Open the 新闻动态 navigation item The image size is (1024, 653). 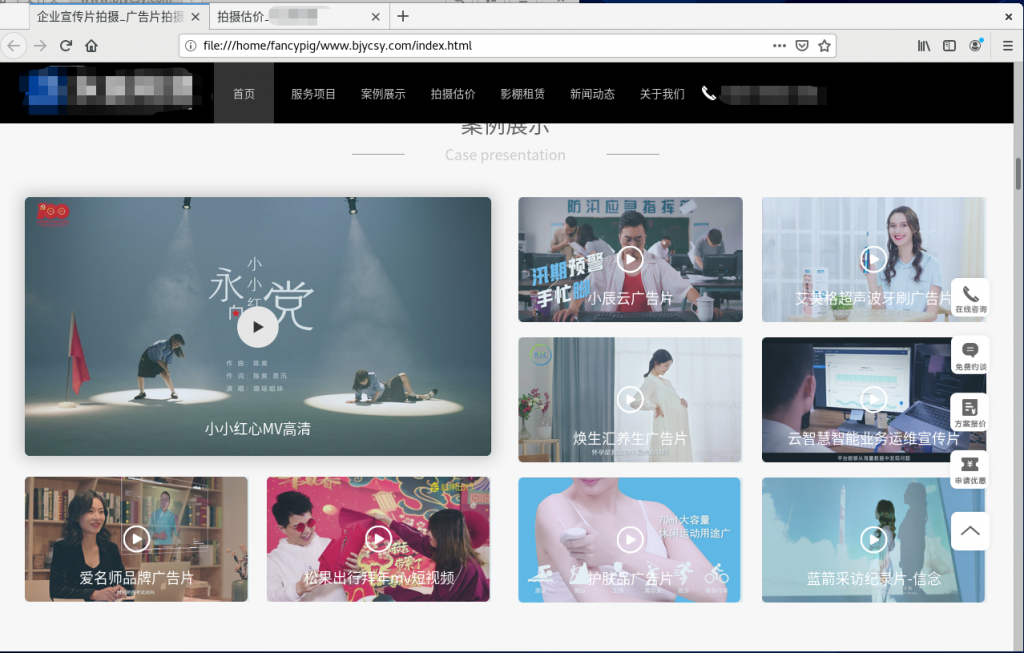coord(592,94)
